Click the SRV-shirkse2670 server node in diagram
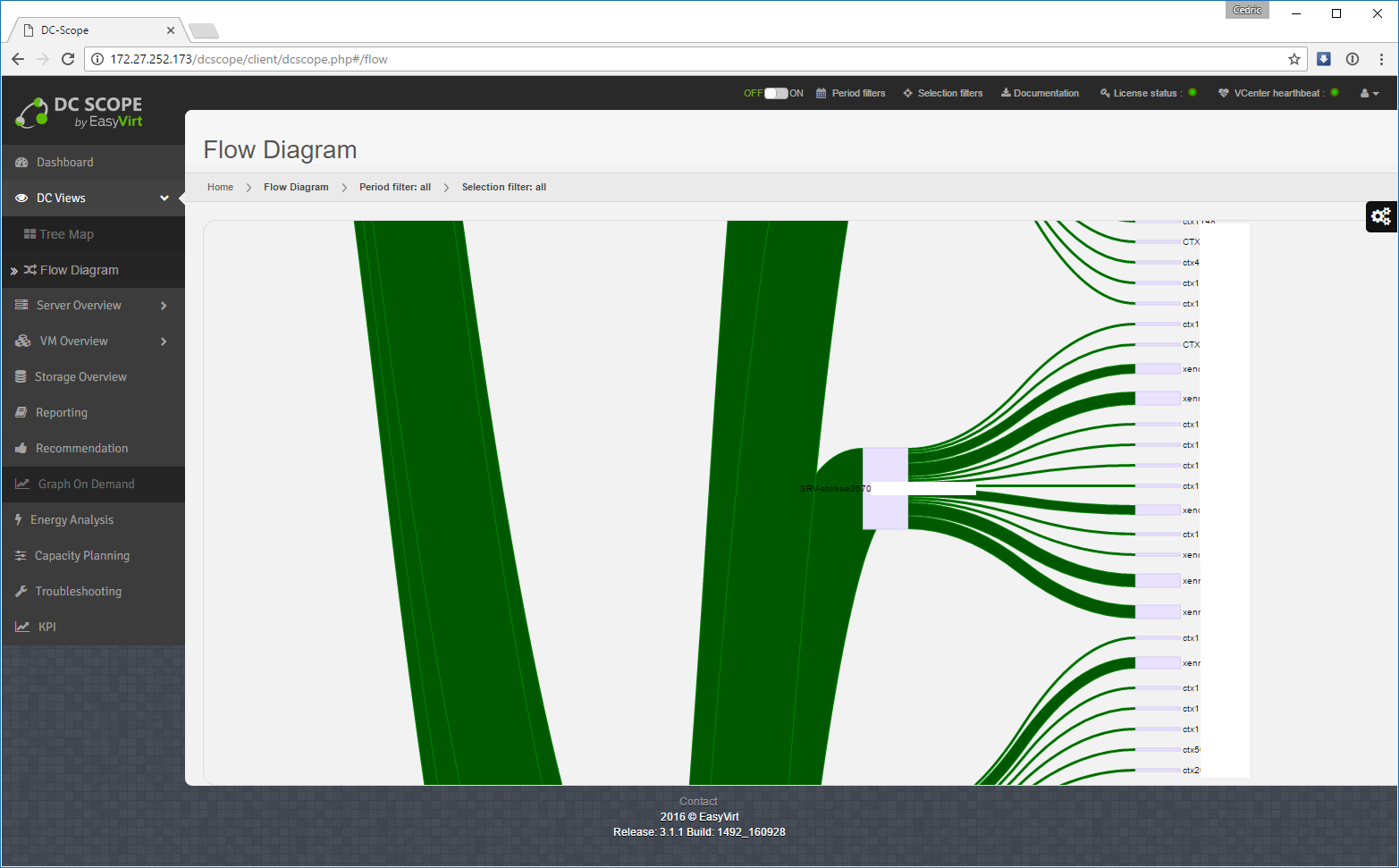Viewport: 1399px width, 868px height. click(x=885, y=488)
